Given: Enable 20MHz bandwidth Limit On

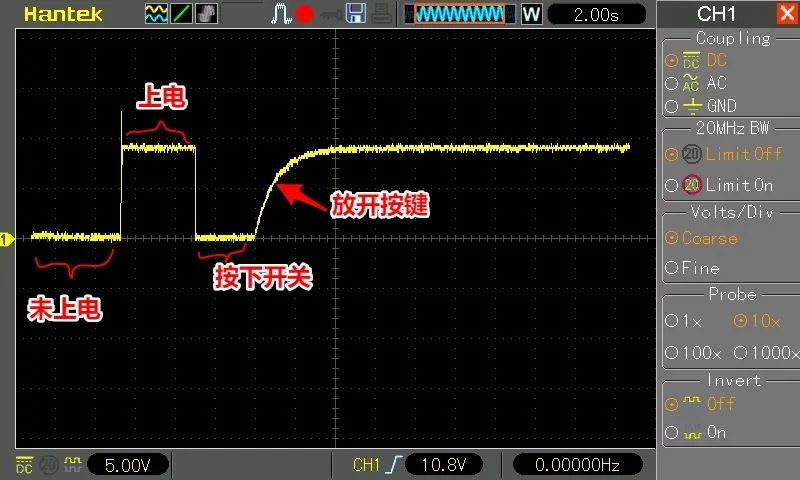Looking at the screenshot, I should tap(672, 186).
